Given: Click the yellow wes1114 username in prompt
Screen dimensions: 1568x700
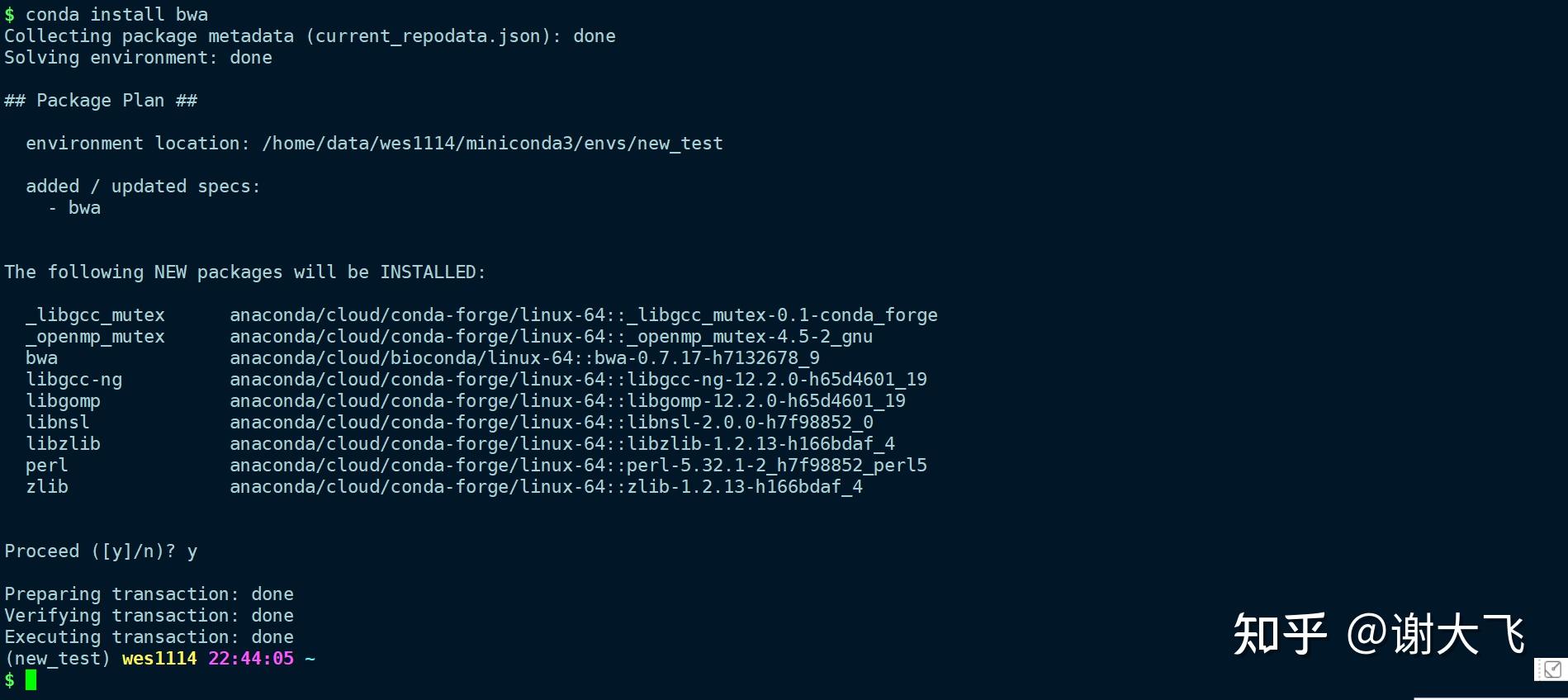Looking at the screenshot, I should click(159, 659).
